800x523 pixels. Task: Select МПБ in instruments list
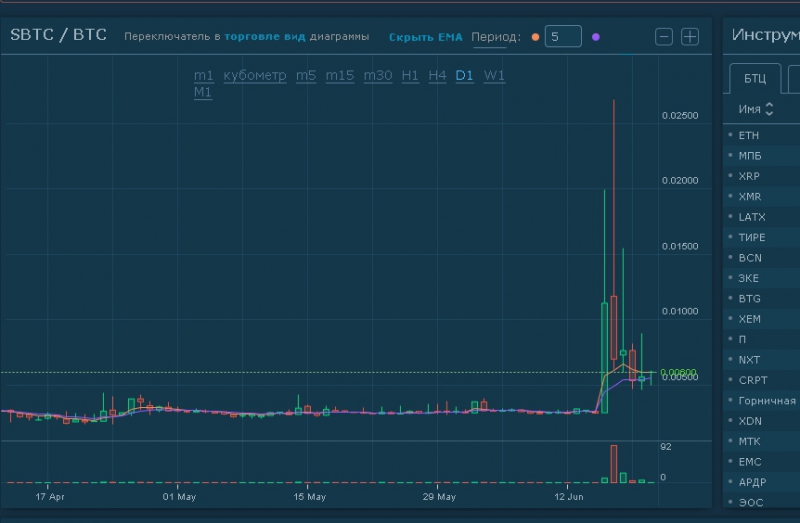tap(762, 156)
